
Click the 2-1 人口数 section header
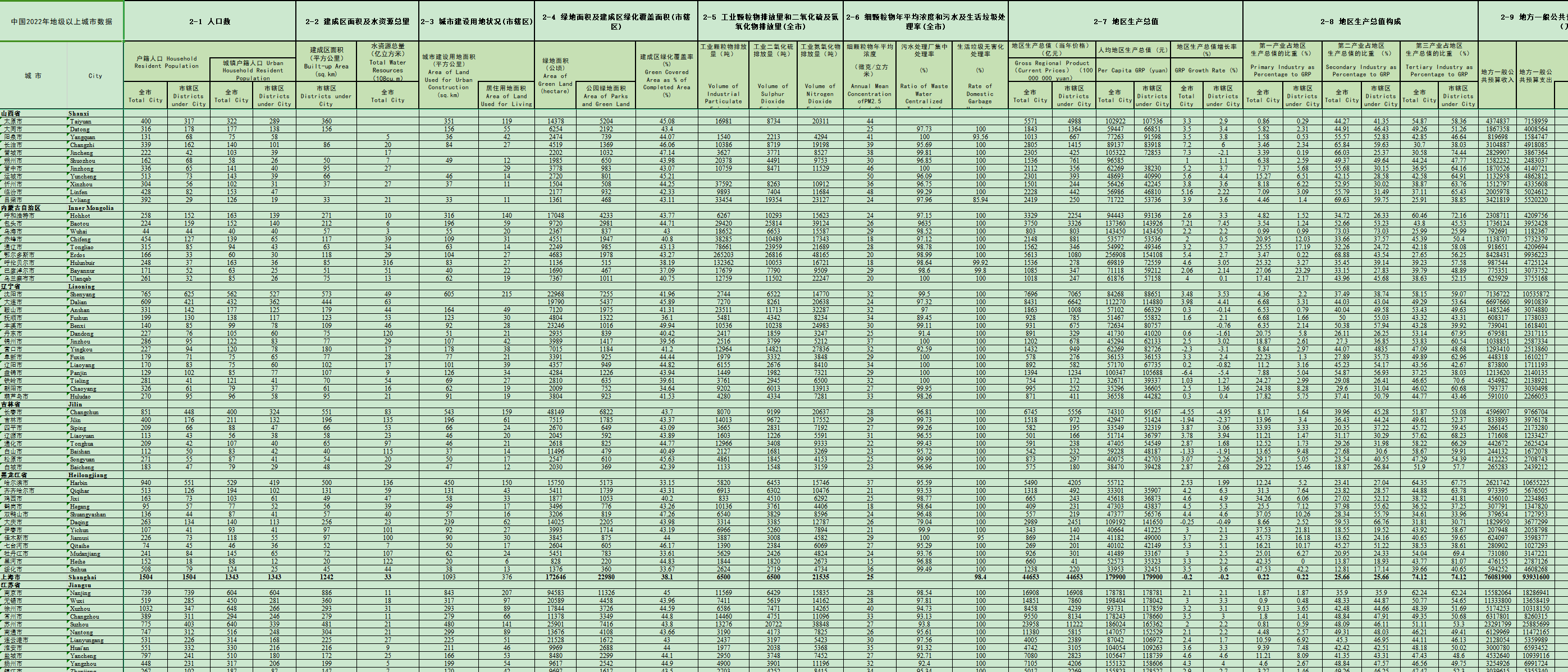coord(209,21)
